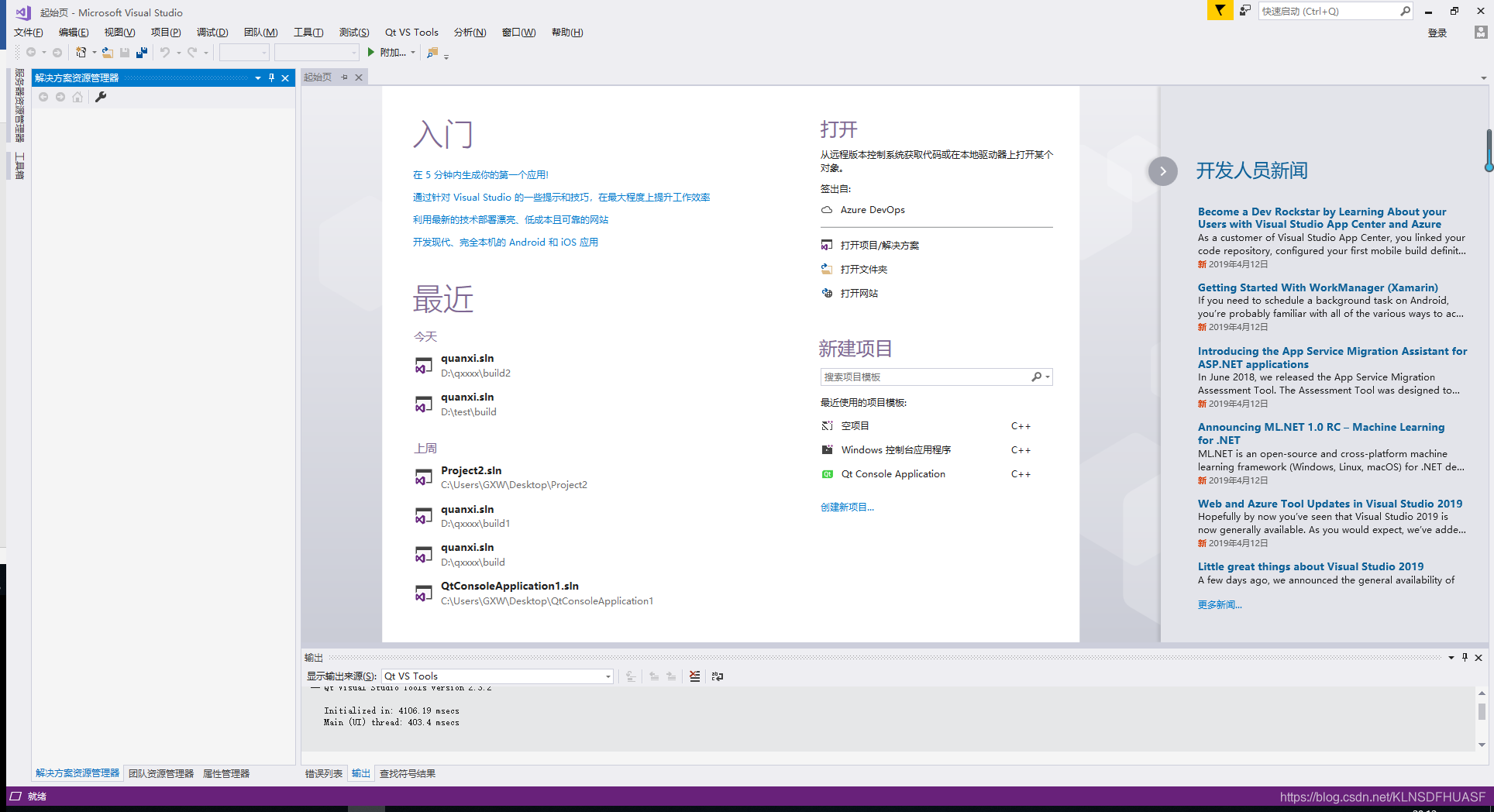Switch to the 查找符号结果 tab
The height and width of the screenshot is (812, 1494).
pos(408,773)
